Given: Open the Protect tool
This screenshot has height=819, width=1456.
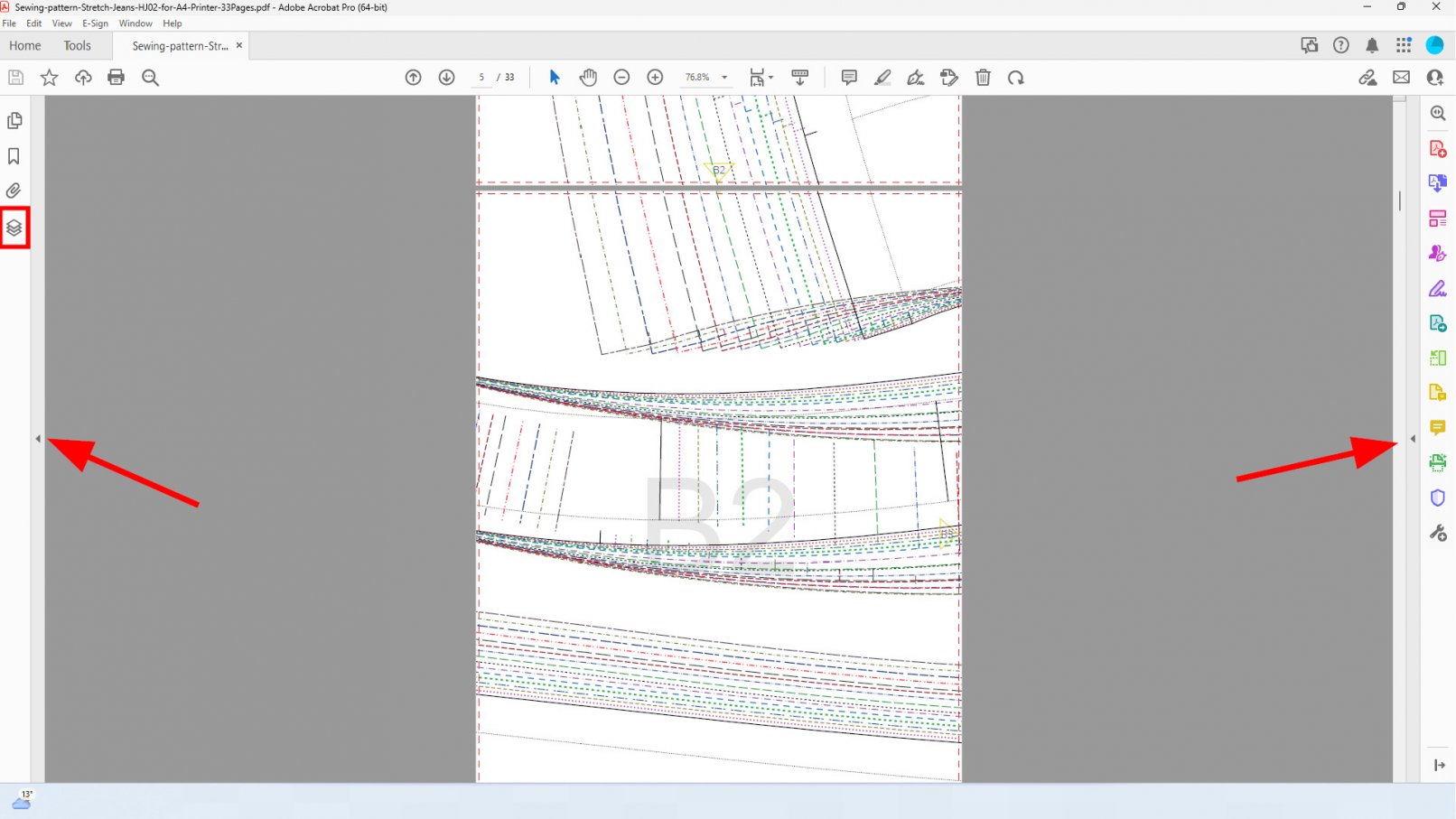Looking at the screenshot, I should tap(1438, 497).
